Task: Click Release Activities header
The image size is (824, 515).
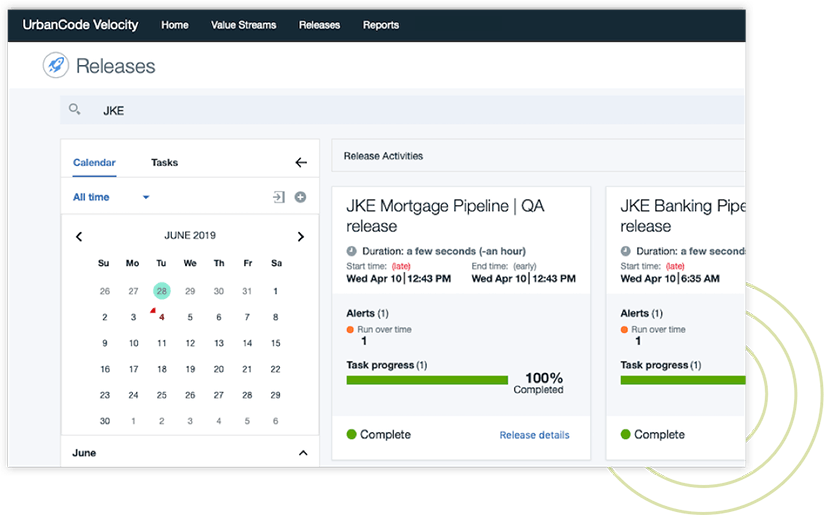Action: [x=383, y=156]
